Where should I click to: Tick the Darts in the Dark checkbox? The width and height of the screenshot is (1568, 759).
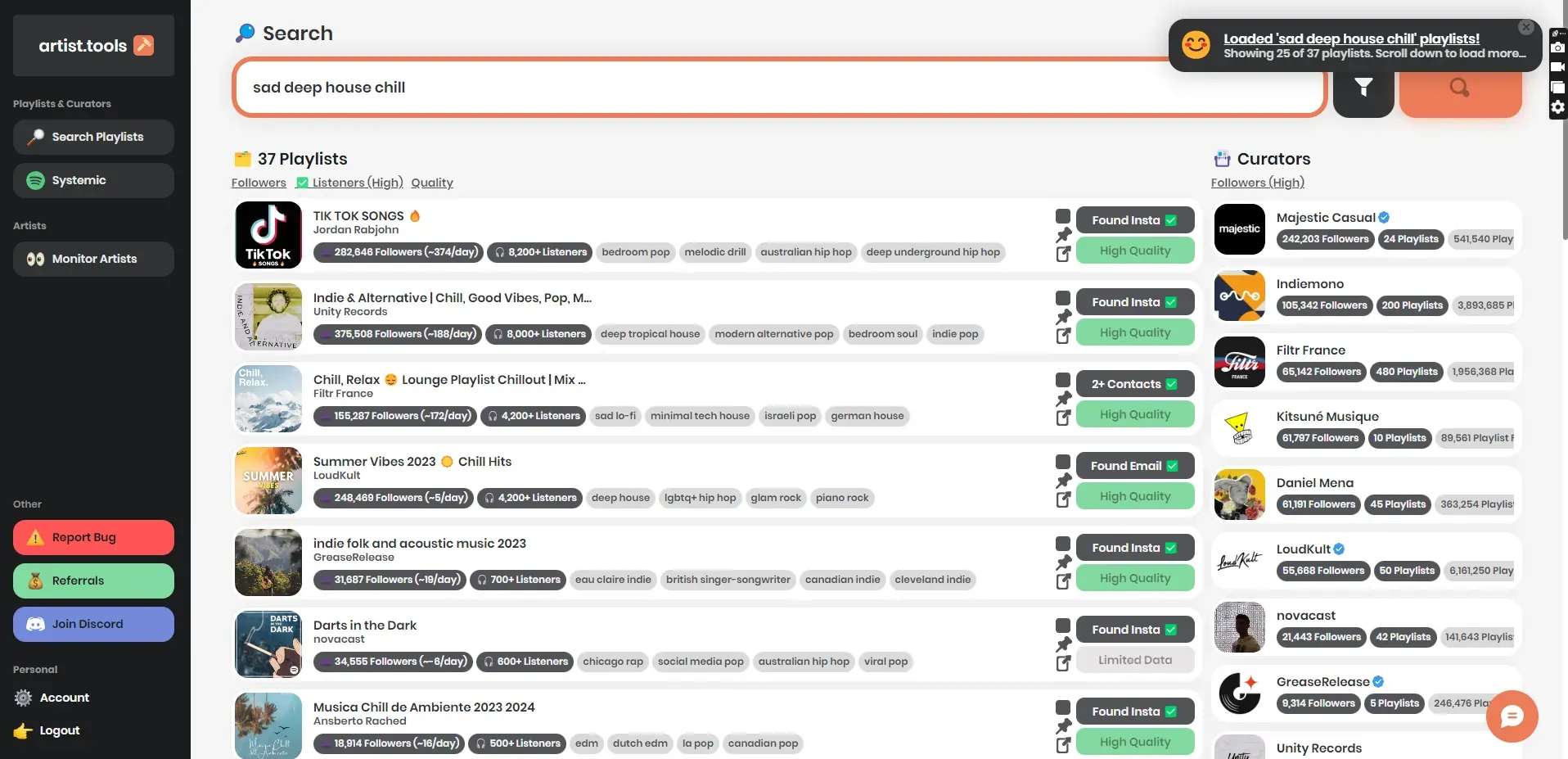click(1063, 626)
